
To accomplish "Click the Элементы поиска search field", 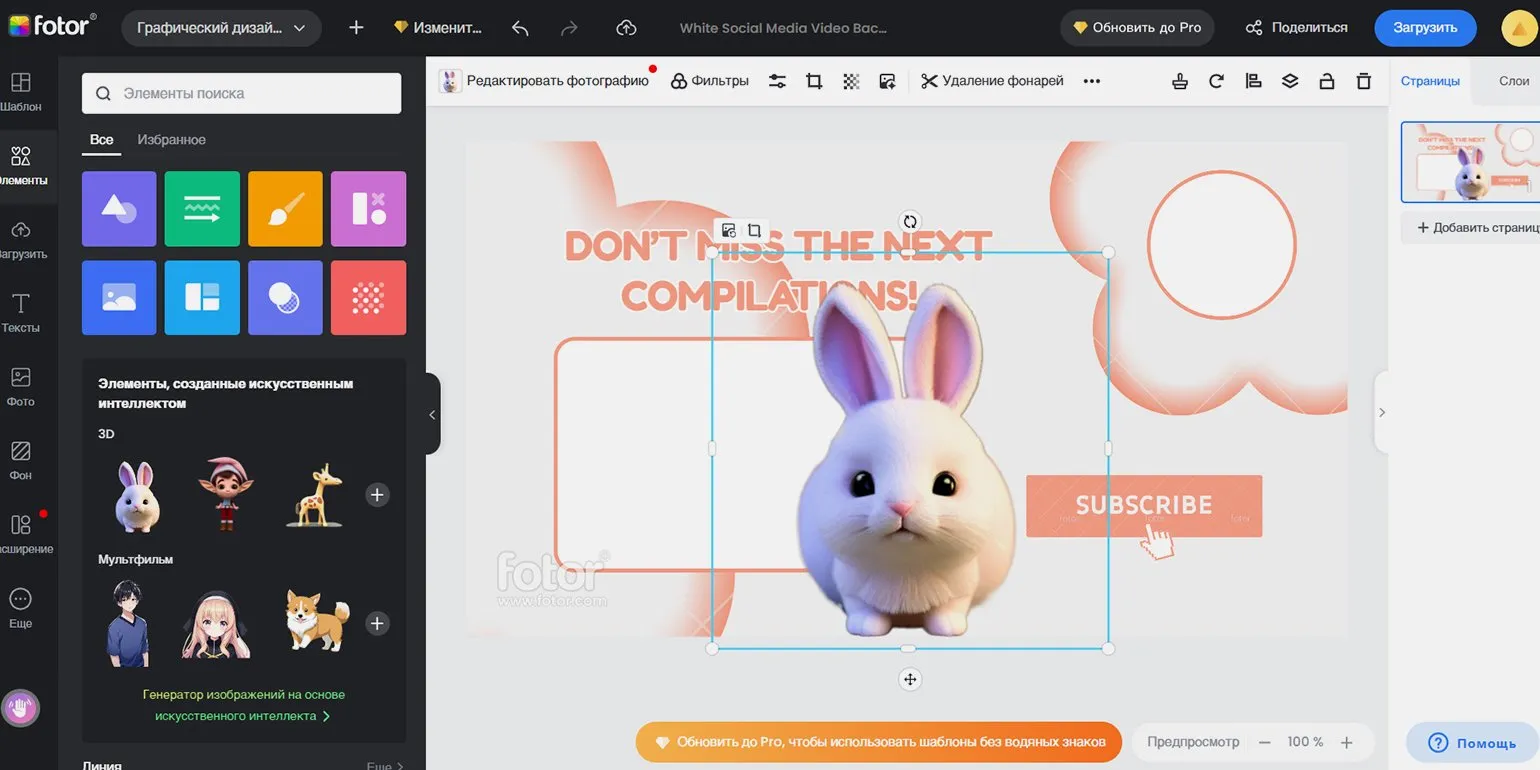I will (241, 93).
